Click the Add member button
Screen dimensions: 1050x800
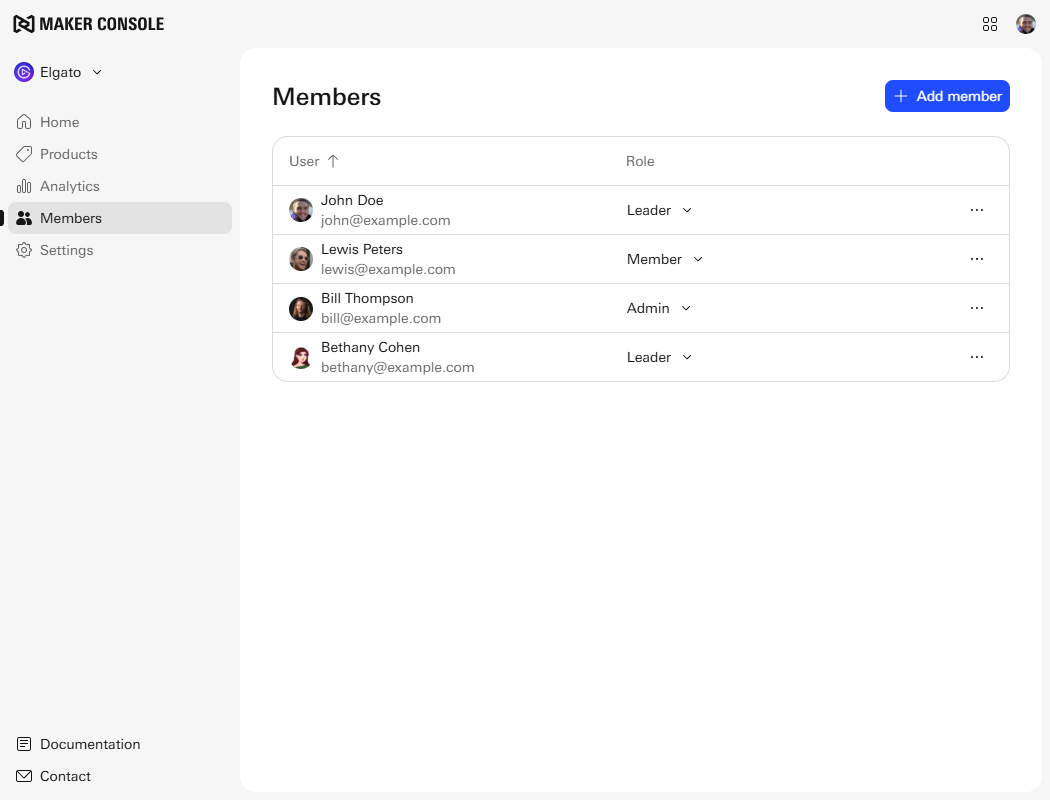(947, 96)
